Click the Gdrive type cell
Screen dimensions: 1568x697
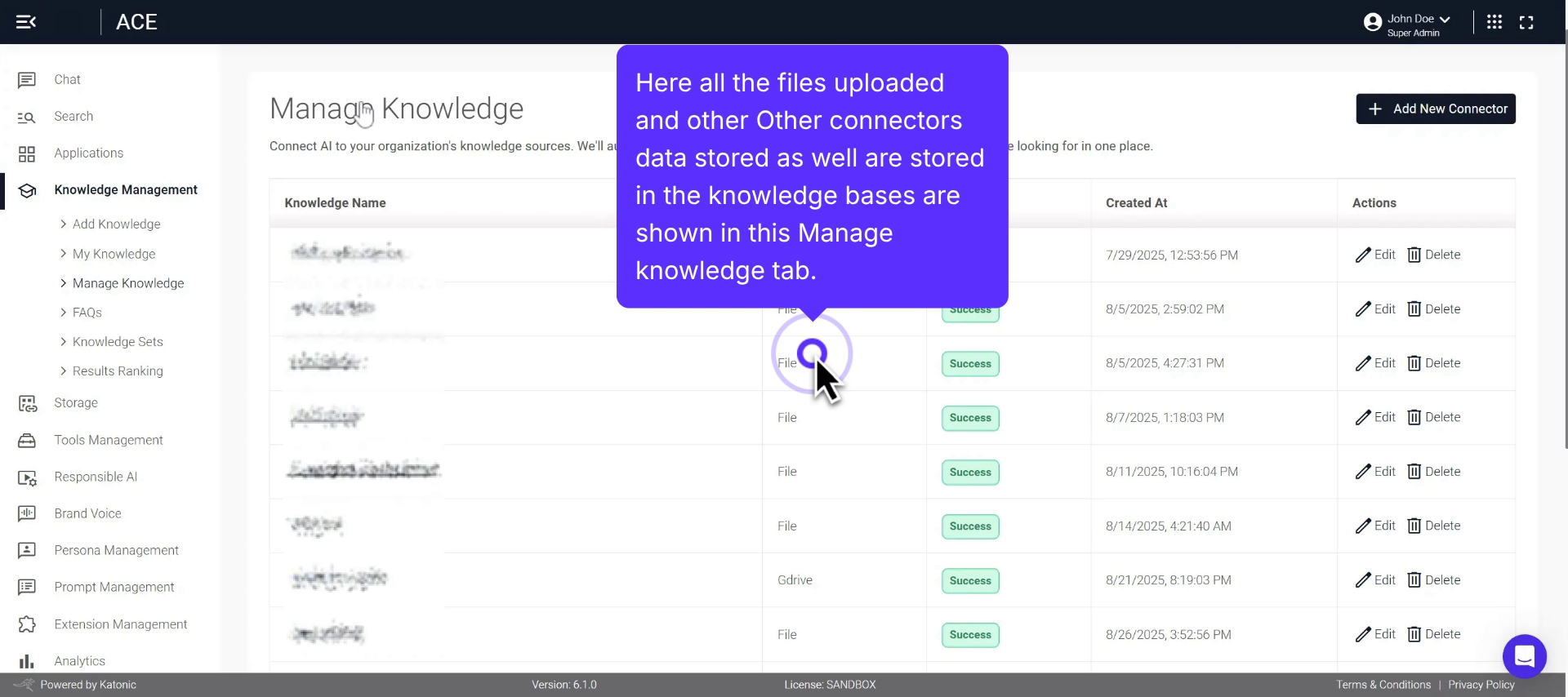pyautogui.click(x=795, y=580)
